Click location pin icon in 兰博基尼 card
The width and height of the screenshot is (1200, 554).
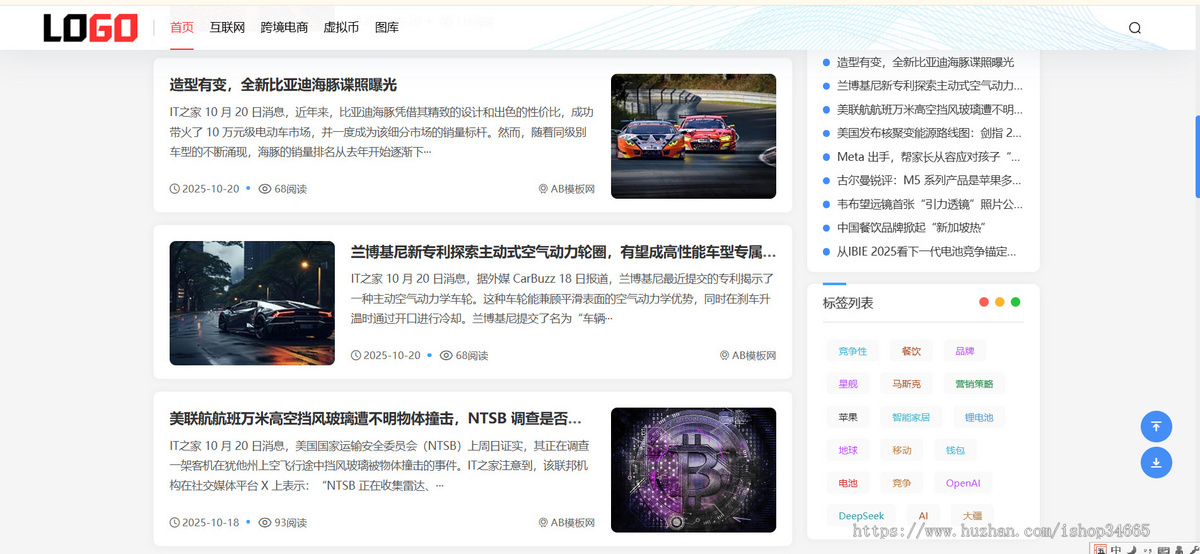[x=725, y=356]
